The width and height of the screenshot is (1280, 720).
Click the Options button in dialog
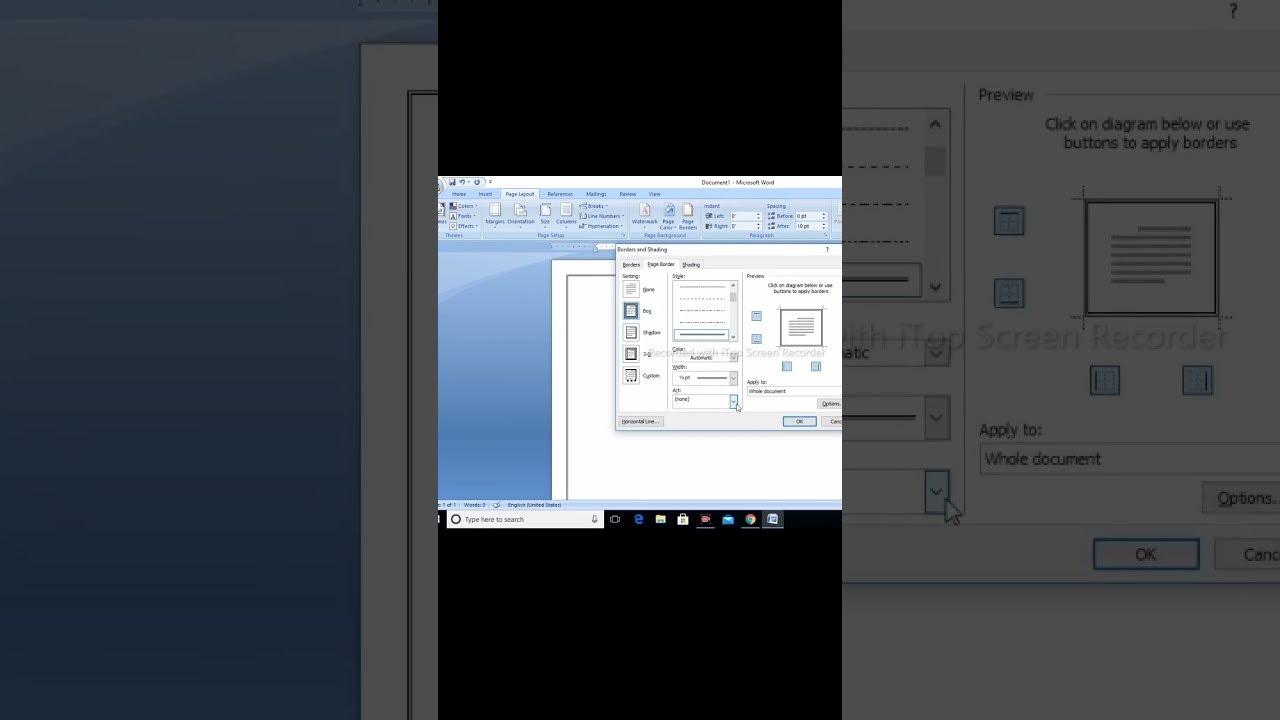pos(831,404)
